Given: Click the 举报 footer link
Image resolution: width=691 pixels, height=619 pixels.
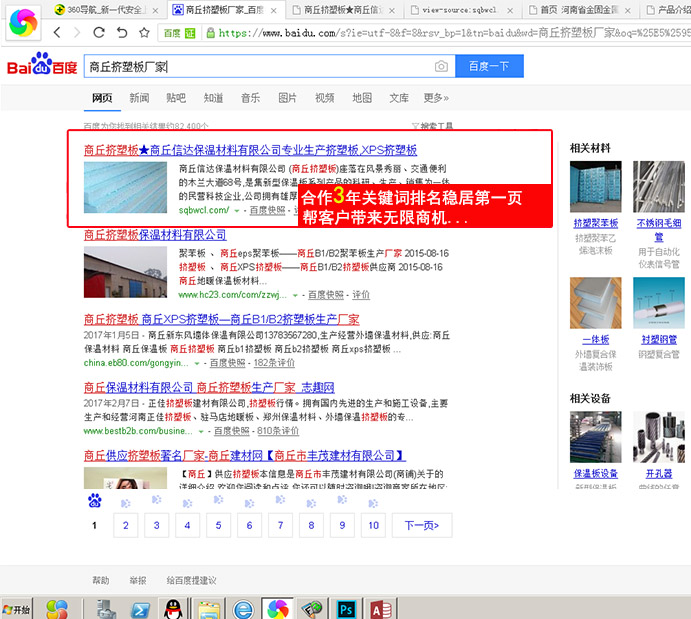Looking at the screenshot, I should click(137, 581).
